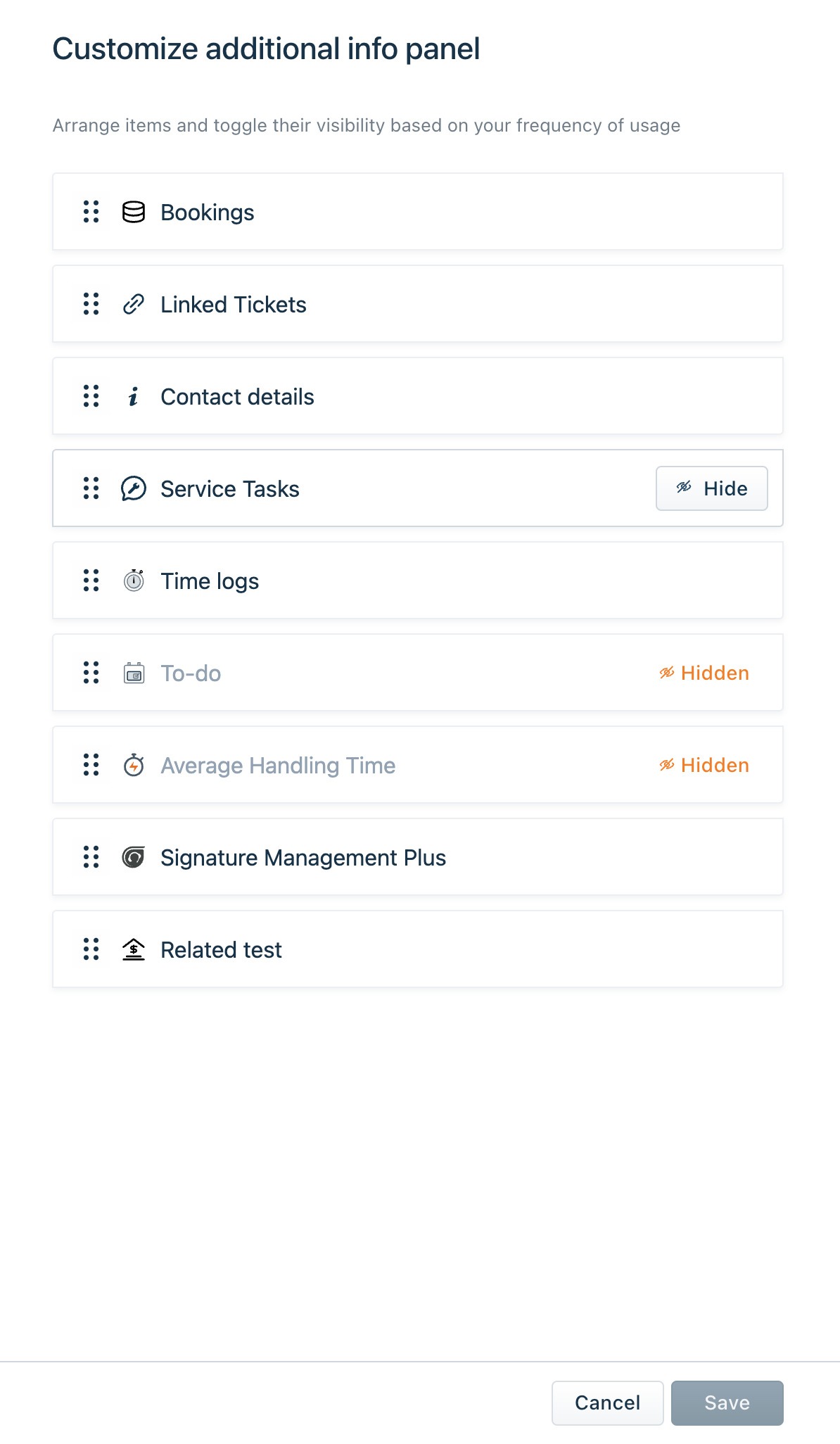The height and width of the screenshot is (1444, 840).
Task: Toggle the Hidden status of To-do
Action: coord(704,673)
